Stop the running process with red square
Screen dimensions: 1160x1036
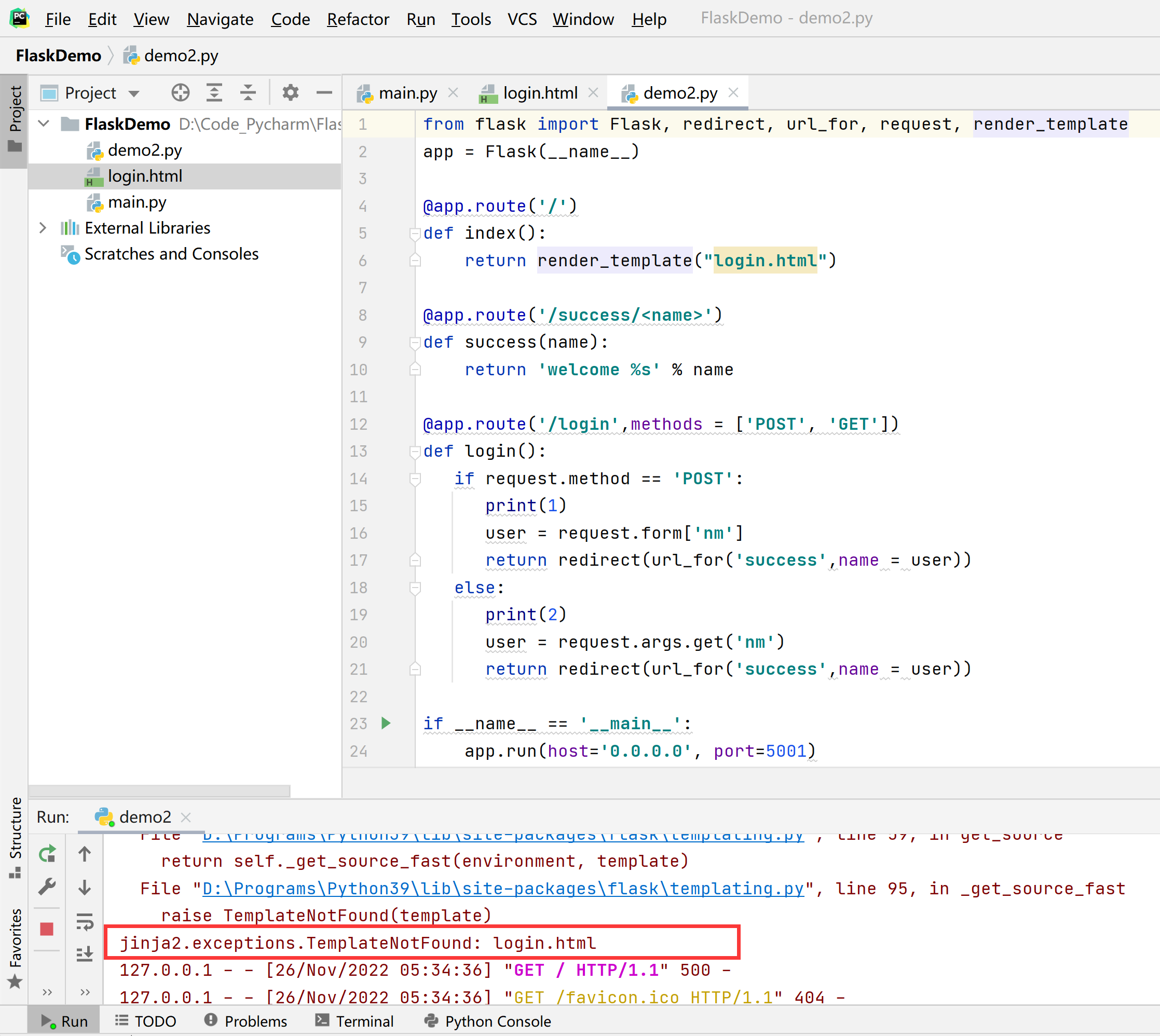(x=47, y=929)
